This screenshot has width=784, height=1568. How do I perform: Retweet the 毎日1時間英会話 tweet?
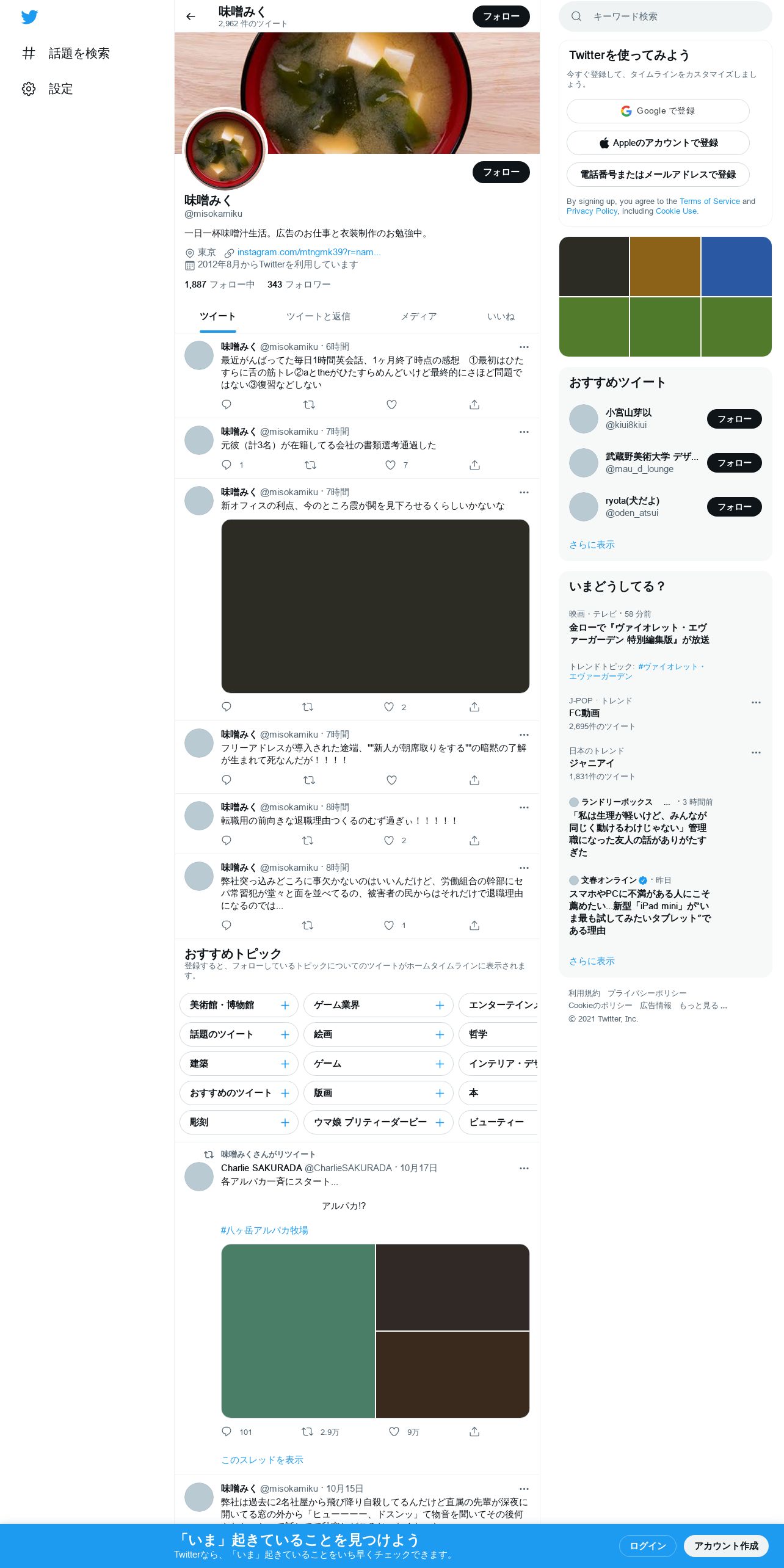(x=309, y=404)
